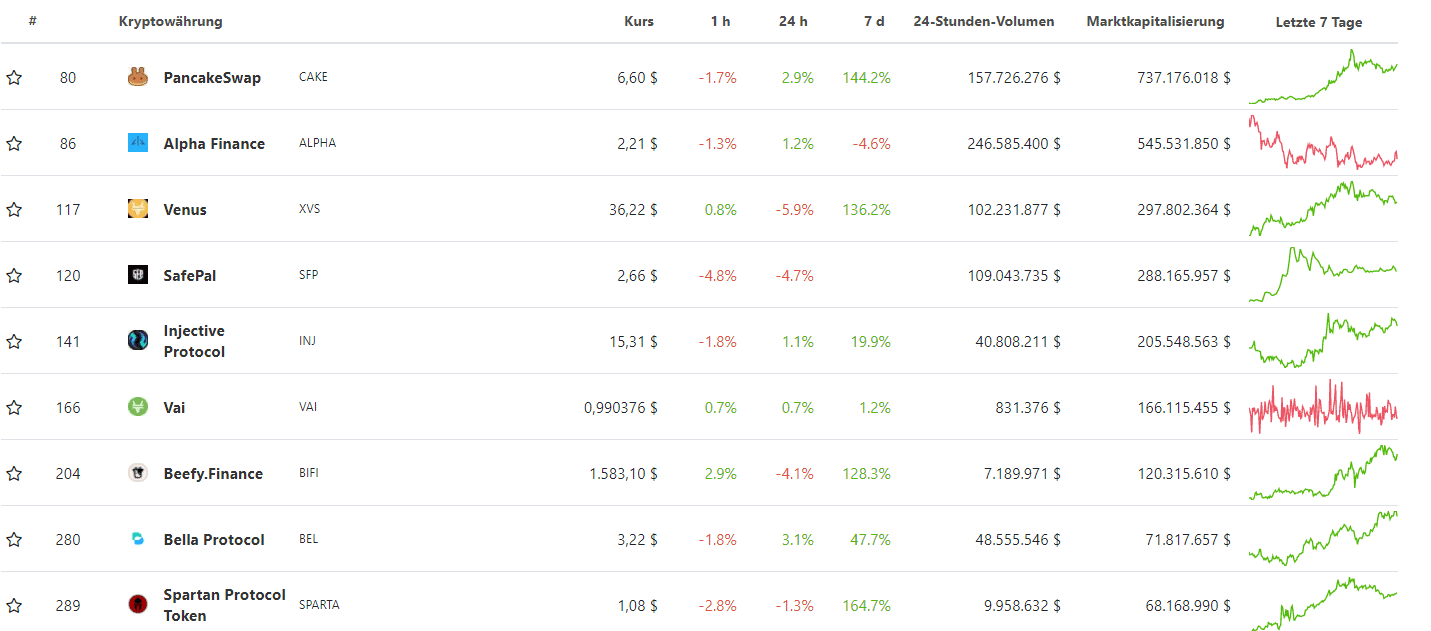1431x631 pixels.
Task: Click the PancakeSwap pancake logo icon
Action: tap(138, 77)
